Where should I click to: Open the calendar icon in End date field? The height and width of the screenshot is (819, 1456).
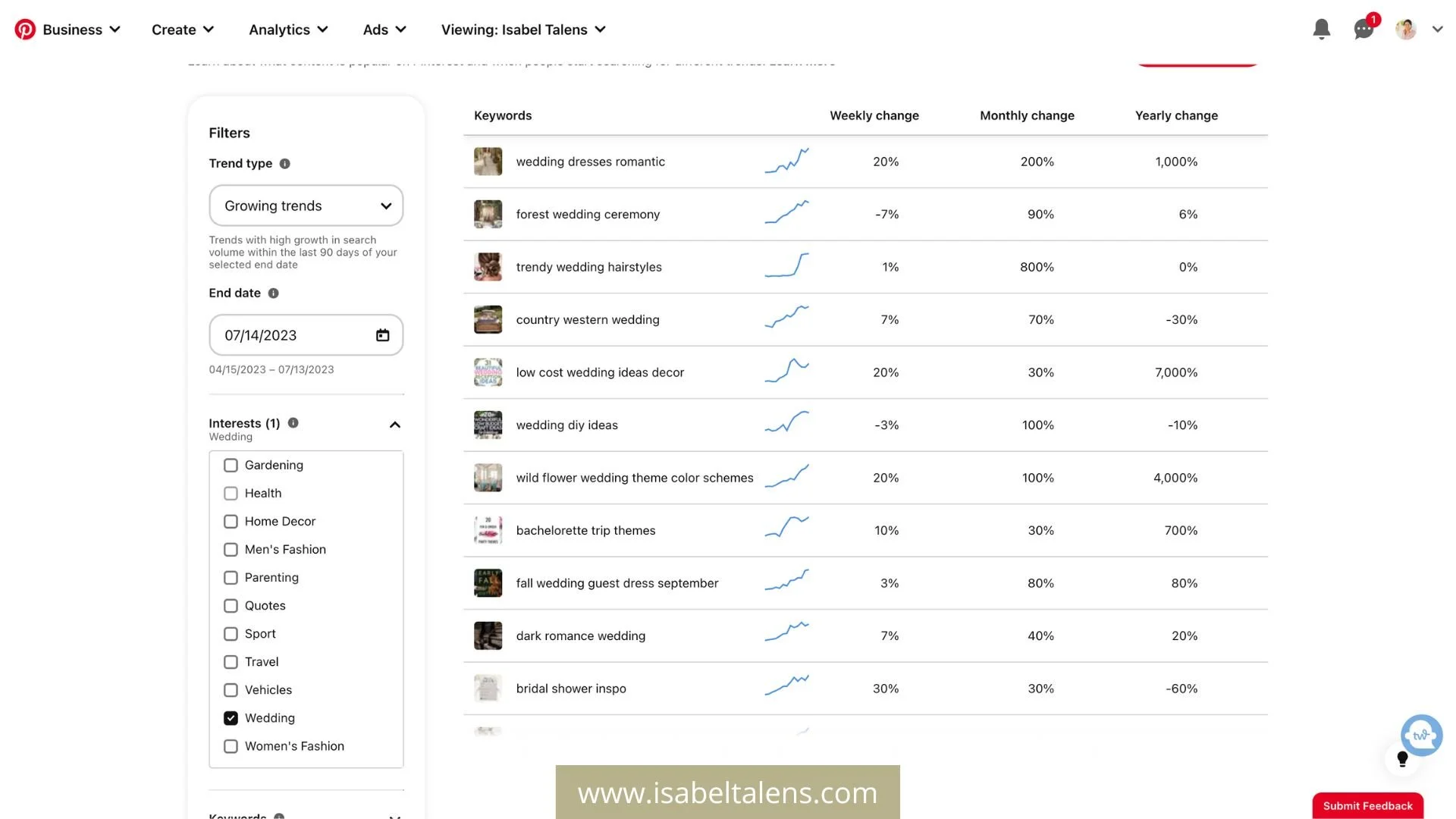pos(382,334)
